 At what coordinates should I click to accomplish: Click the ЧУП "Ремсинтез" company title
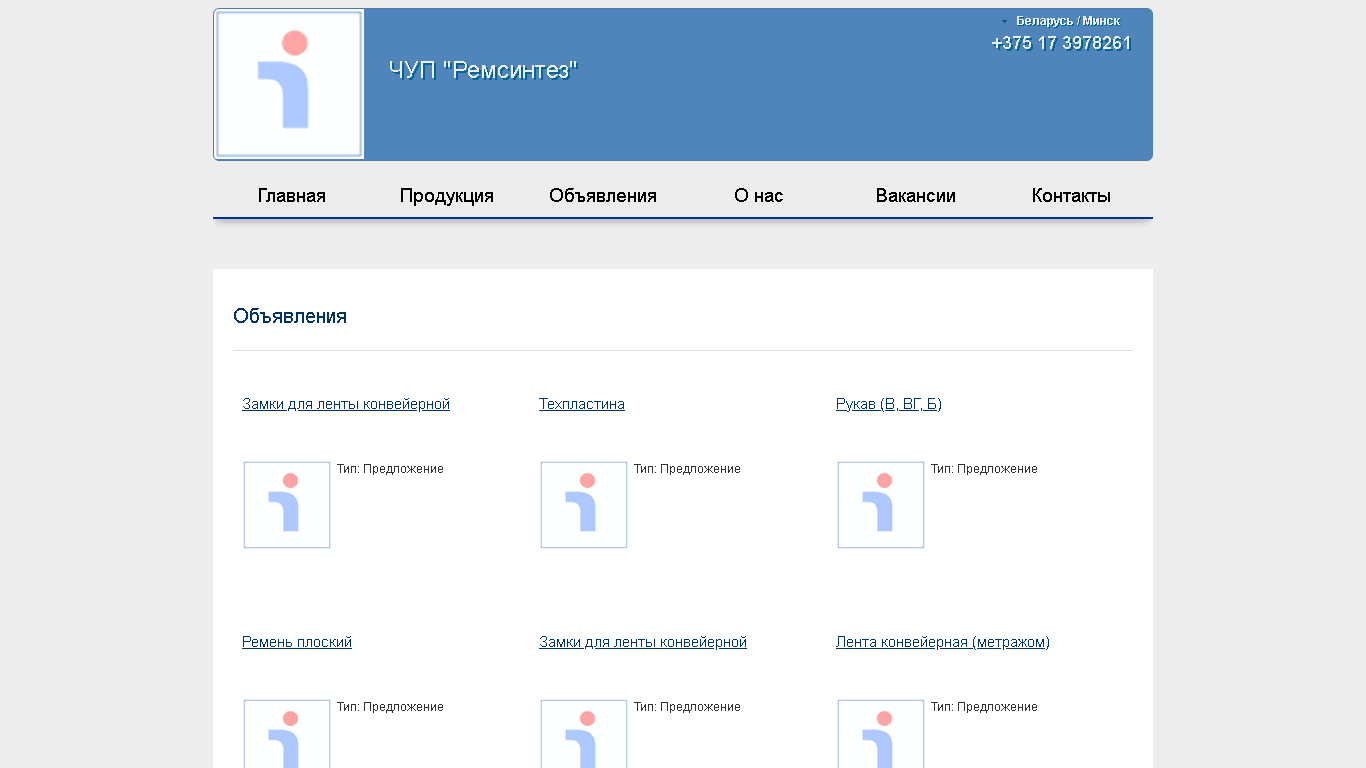[x=483, y=70]
